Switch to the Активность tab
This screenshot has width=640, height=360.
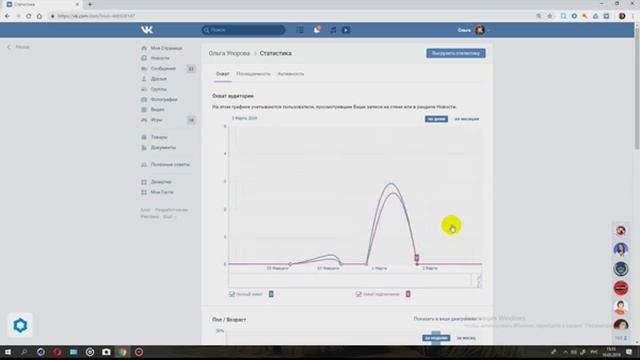tap(291, 74)
